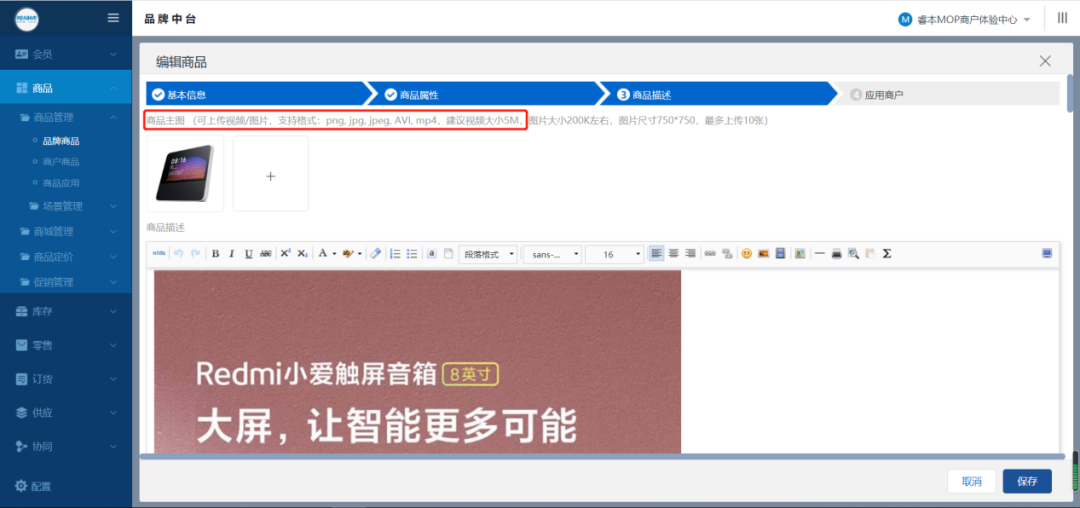The height and width of the screenshot is (508, 1080).
Task: Center align text
Action: tap(674, 253)
